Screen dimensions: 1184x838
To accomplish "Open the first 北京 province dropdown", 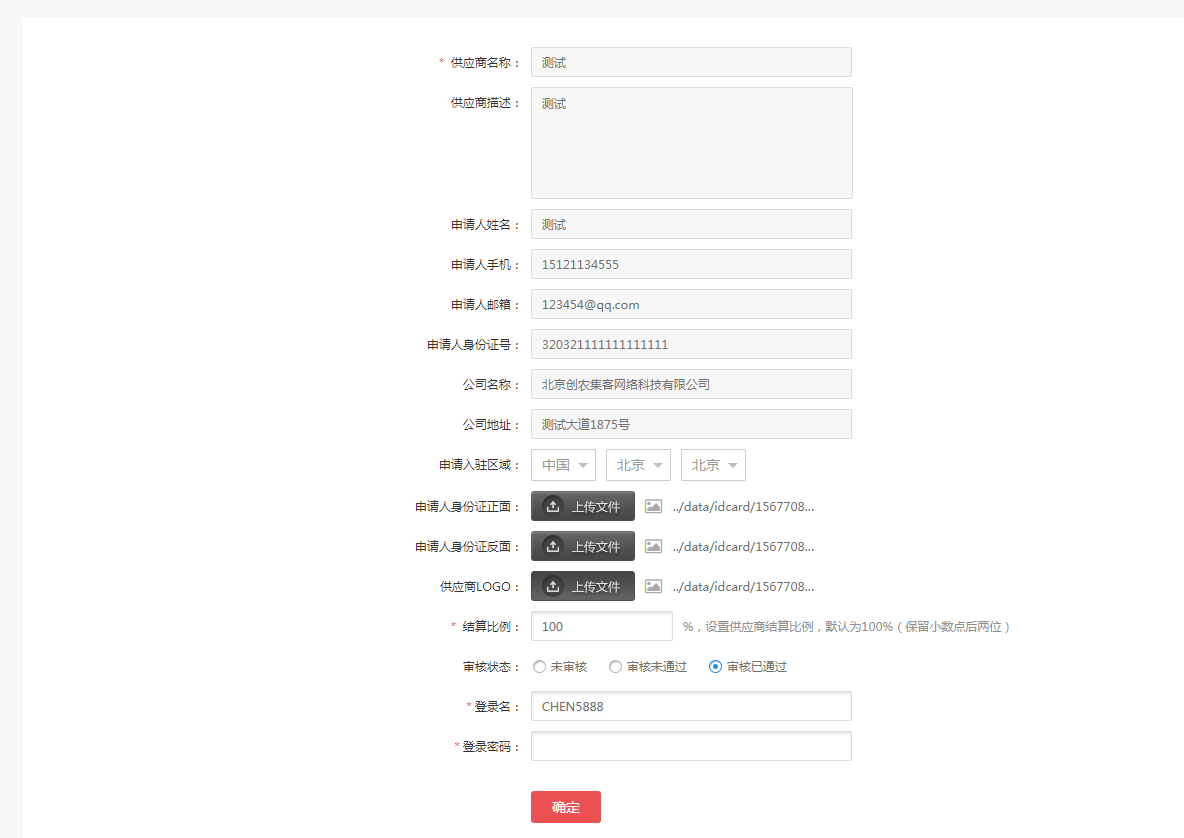I will pyautogui.click(x=638, y=465).
